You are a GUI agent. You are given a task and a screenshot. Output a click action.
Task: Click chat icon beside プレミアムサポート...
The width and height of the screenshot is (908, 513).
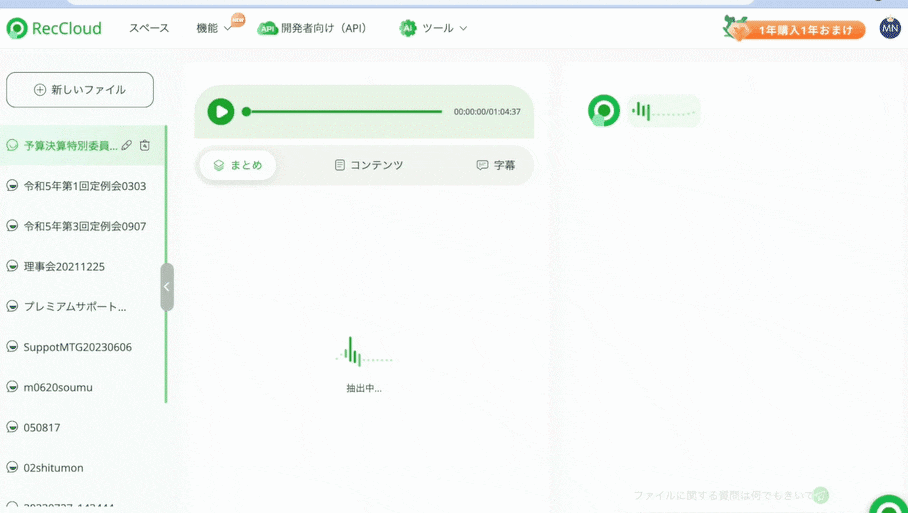point(12,306)
